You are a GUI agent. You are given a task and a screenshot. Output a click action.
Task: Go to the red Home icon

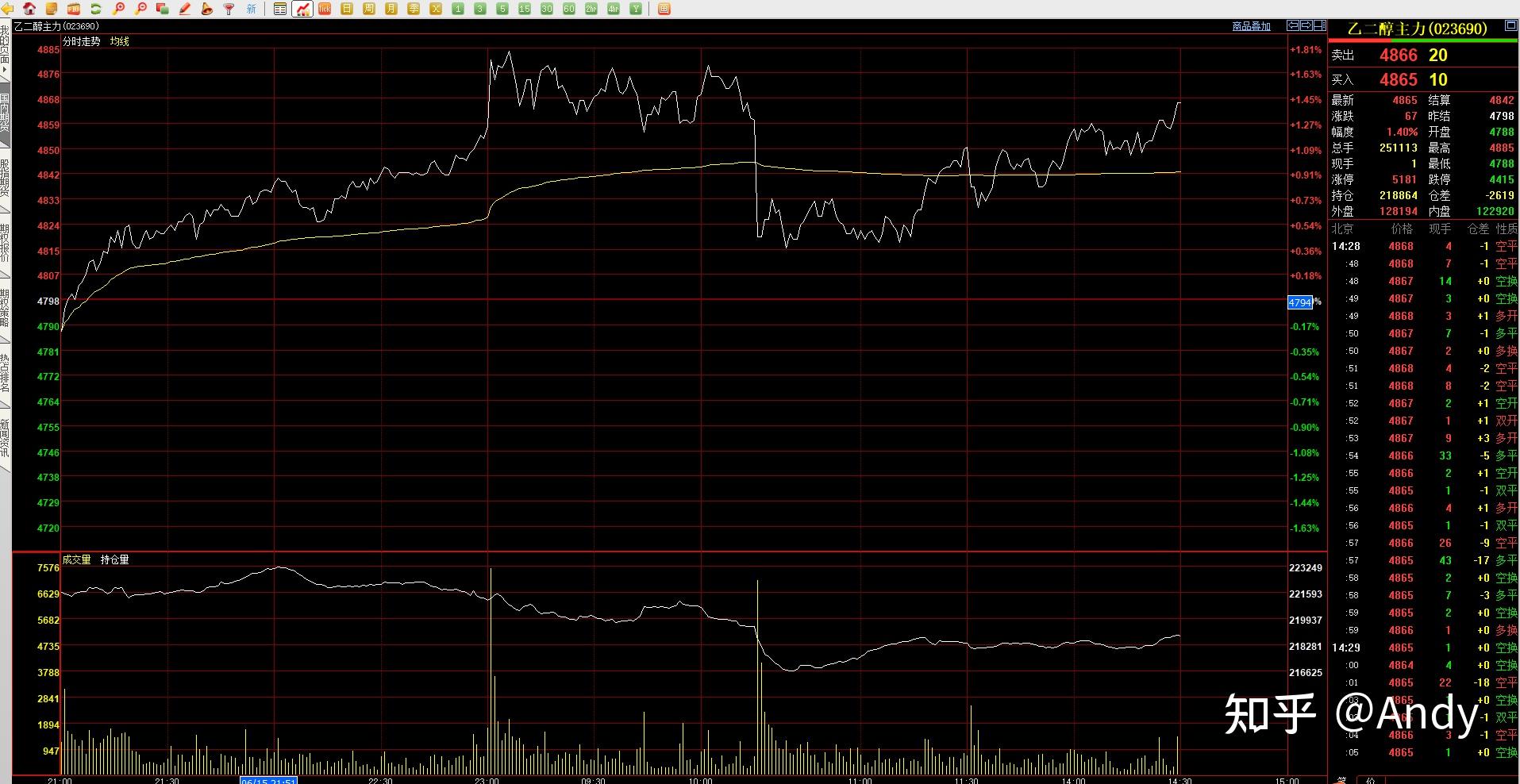click(x=29, y=9)
